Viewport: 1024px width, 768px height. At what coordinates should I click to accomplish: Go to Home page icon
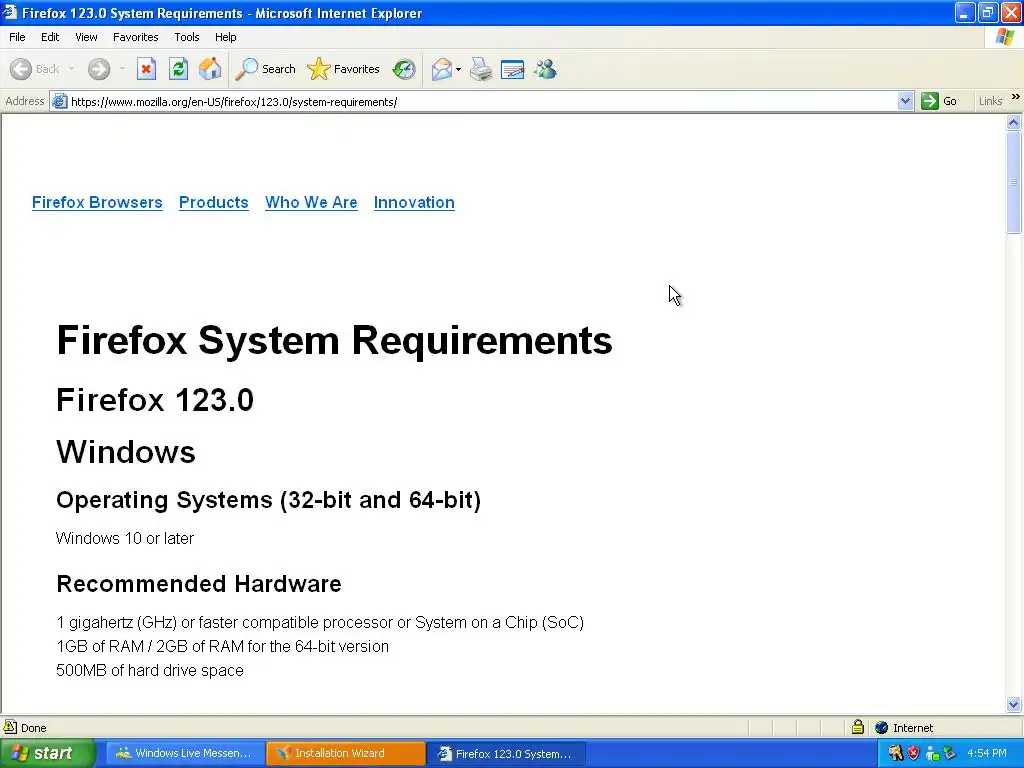[210, 69]
